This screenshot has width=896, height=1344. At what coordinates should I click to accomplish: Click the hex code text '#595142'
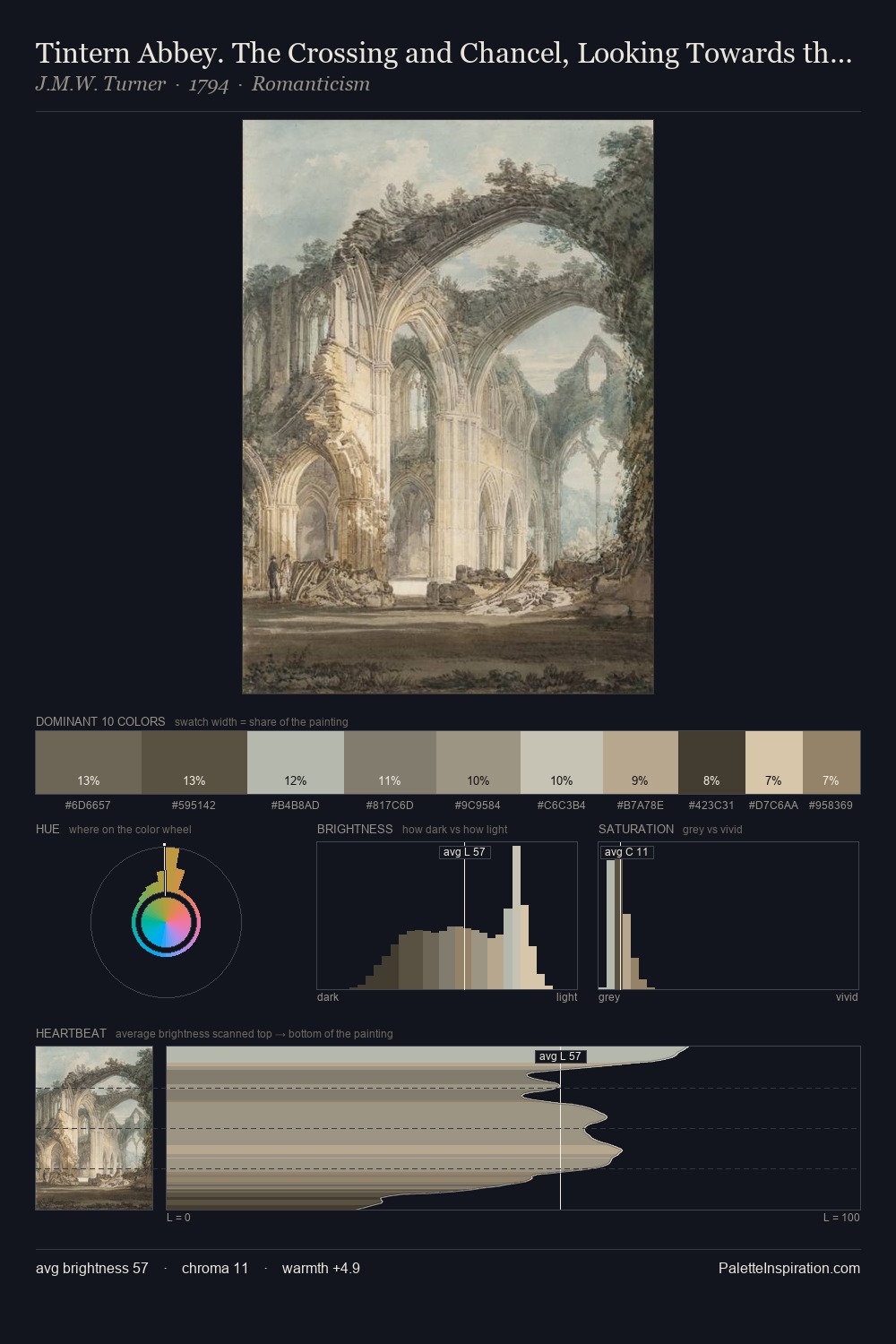pos(194,806)
